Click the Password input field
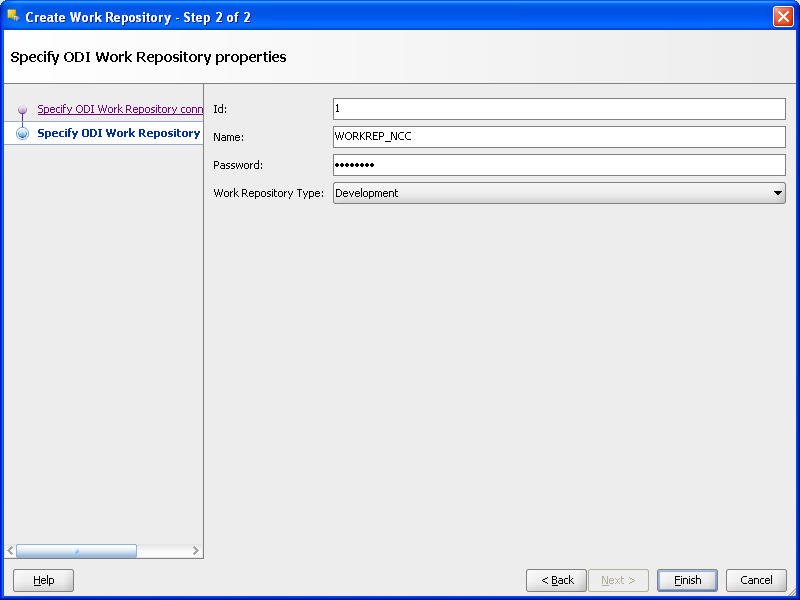This screenshot has width=800, height=600. click(x=559, y=165)
